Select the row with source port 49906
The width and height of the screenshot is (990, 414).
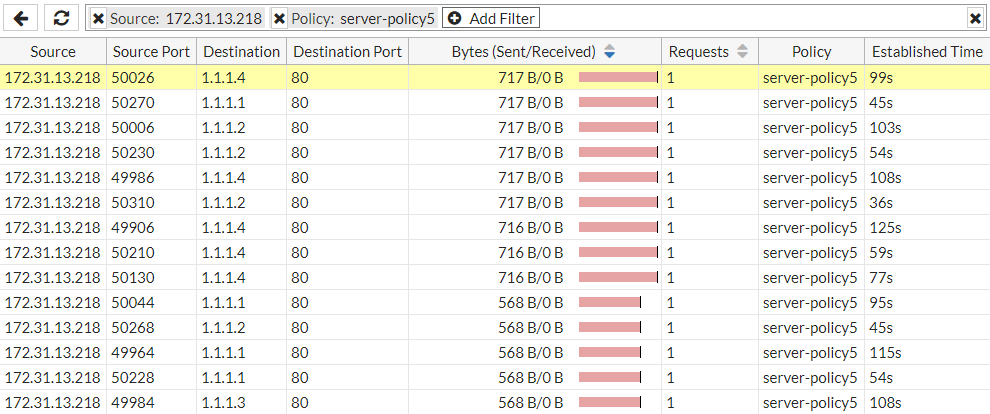tap(495, 227)
